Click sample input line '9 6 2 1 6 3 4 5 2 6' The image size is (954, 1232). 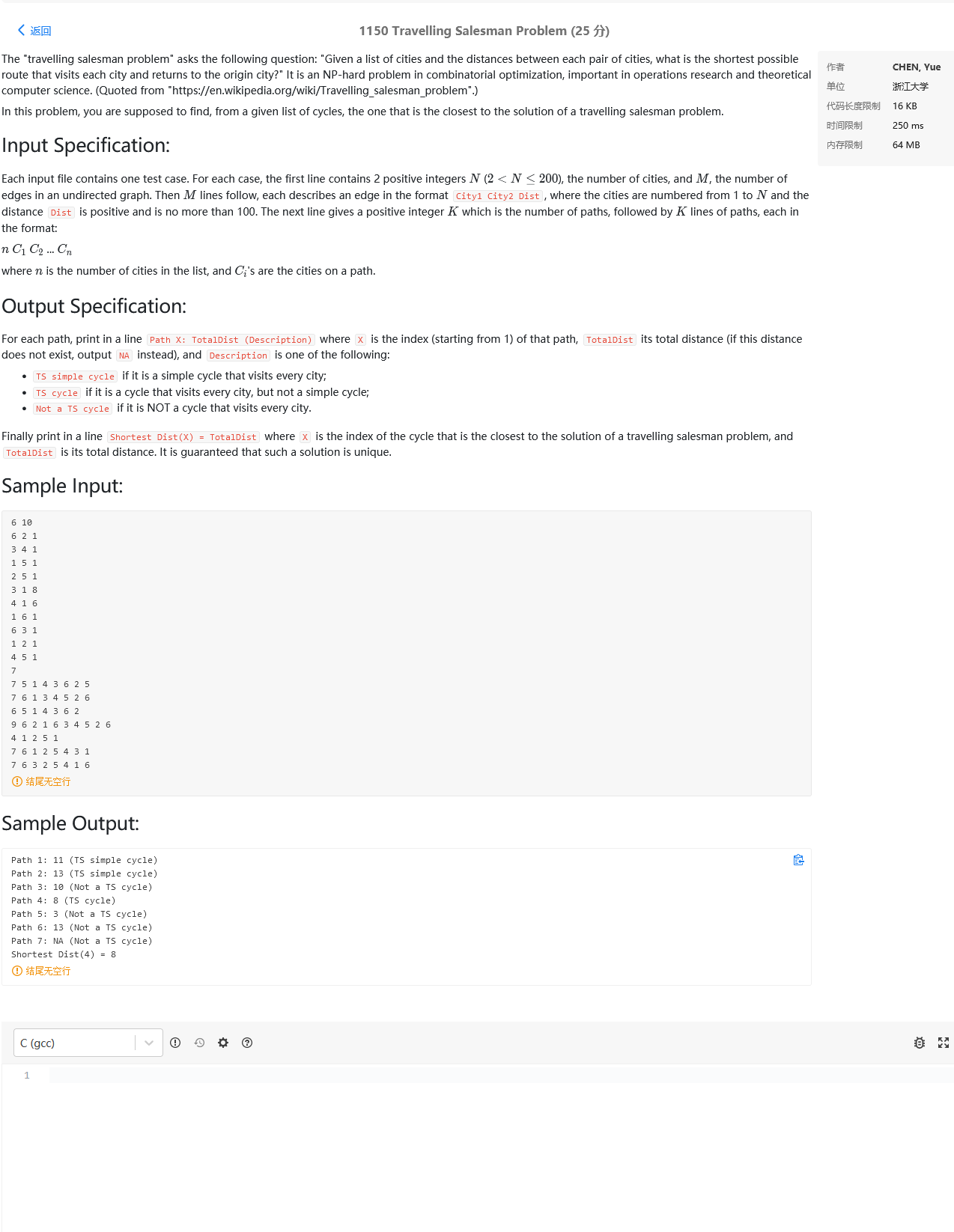click(61, 725)
